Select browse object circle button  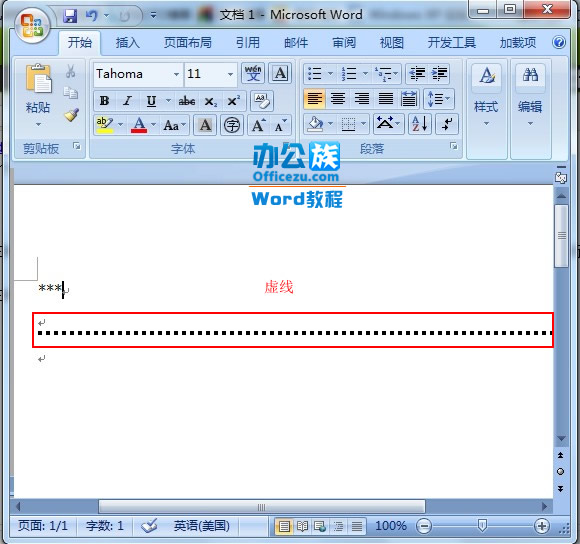tap(560, 472)
